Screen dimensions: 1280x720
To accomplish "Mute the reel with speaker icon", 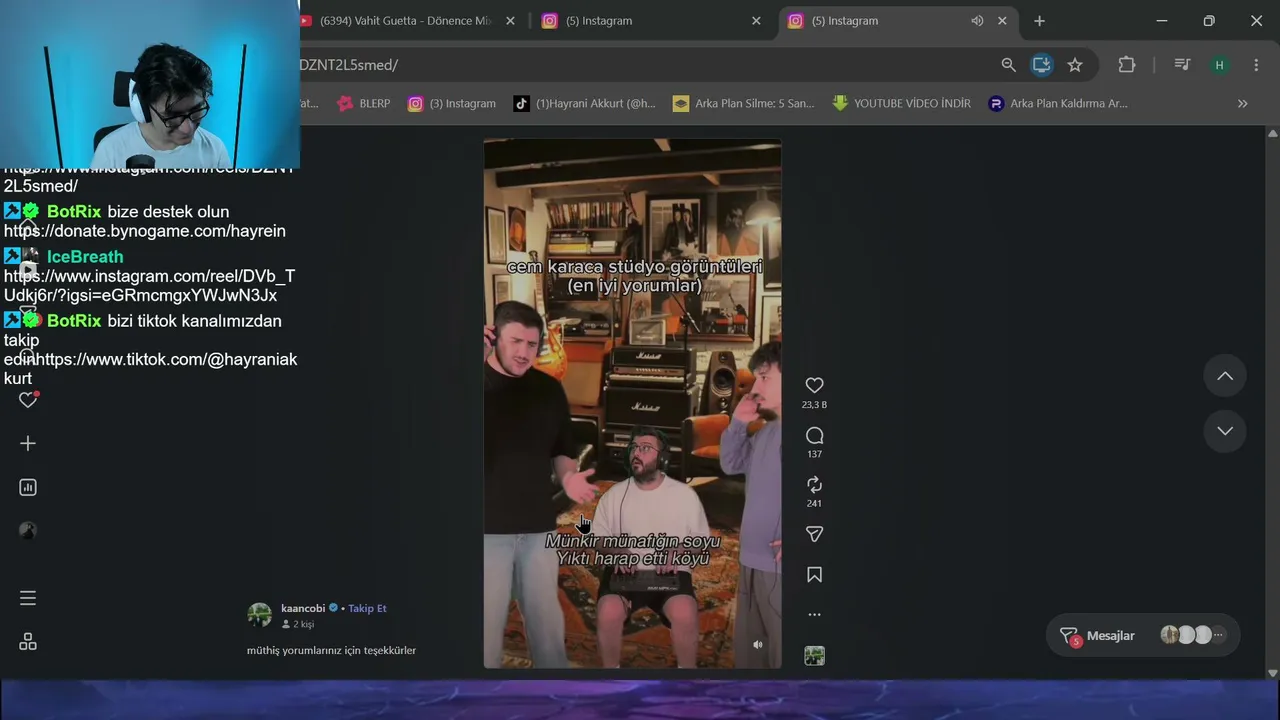I will [x=758, y=645].
